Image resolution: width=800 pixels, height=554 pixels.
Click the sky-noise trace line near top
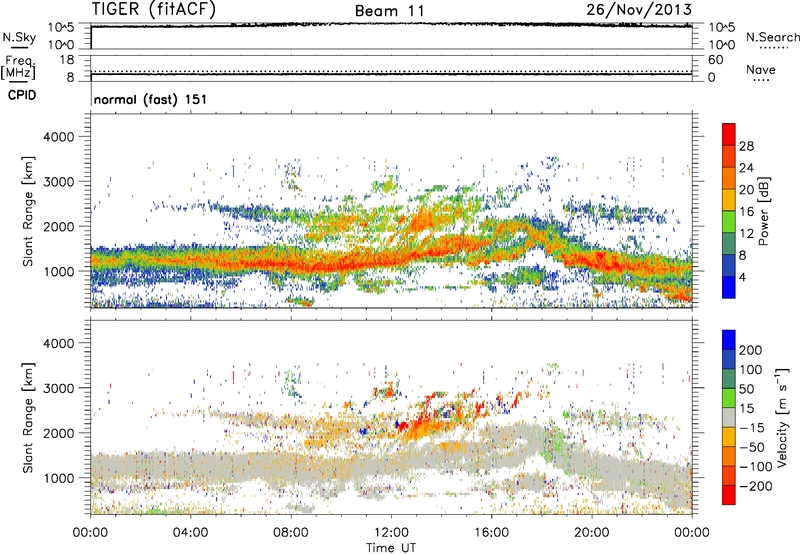coord(391,24)
